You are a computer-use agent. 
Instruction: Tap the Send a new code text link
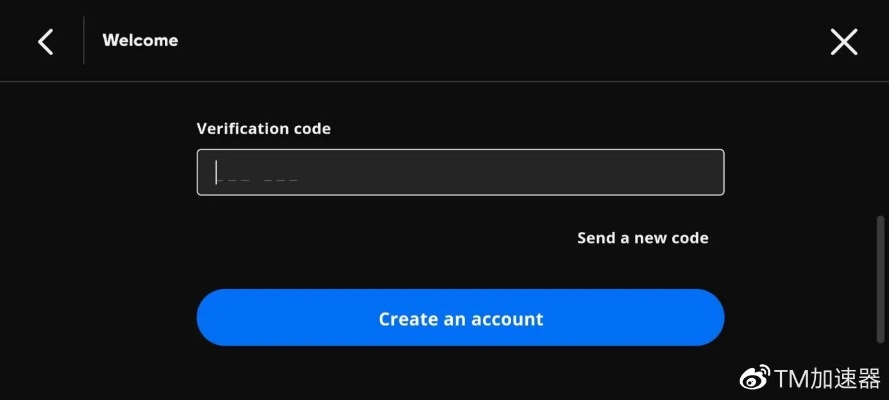[x=642, y=238]
